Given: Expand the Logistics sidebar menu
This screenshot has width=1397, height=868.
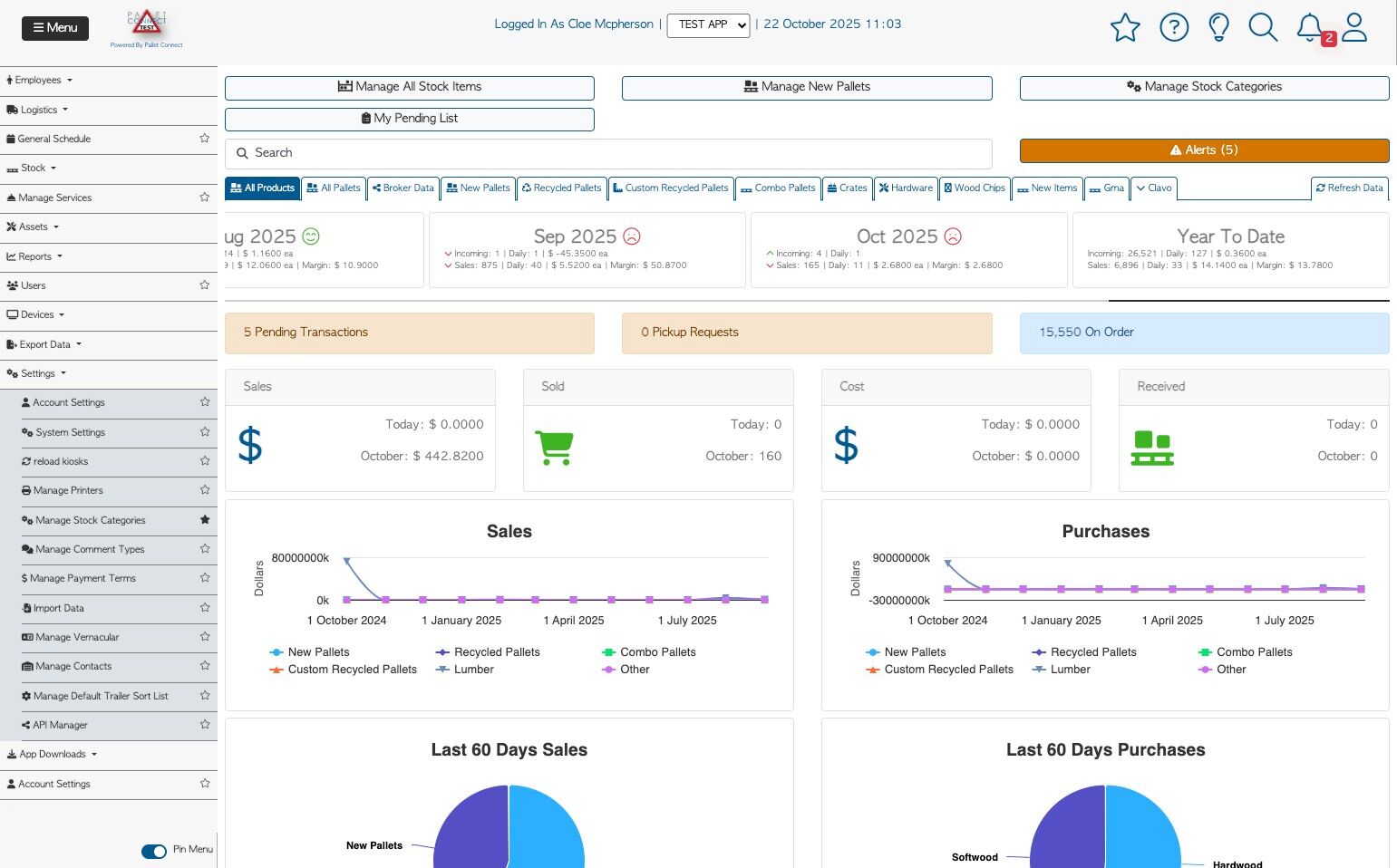Looking at the screenshot, I should click(x=37, y=110).
